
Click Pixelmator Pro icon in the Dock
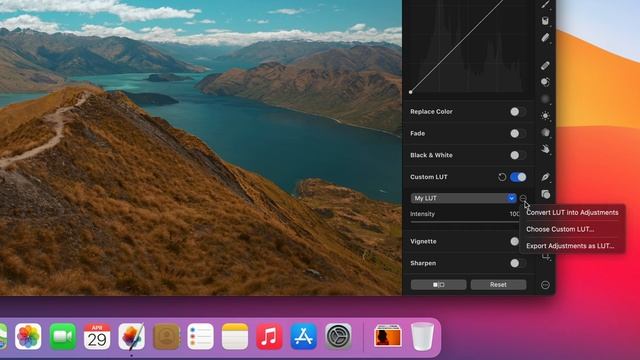131,336
